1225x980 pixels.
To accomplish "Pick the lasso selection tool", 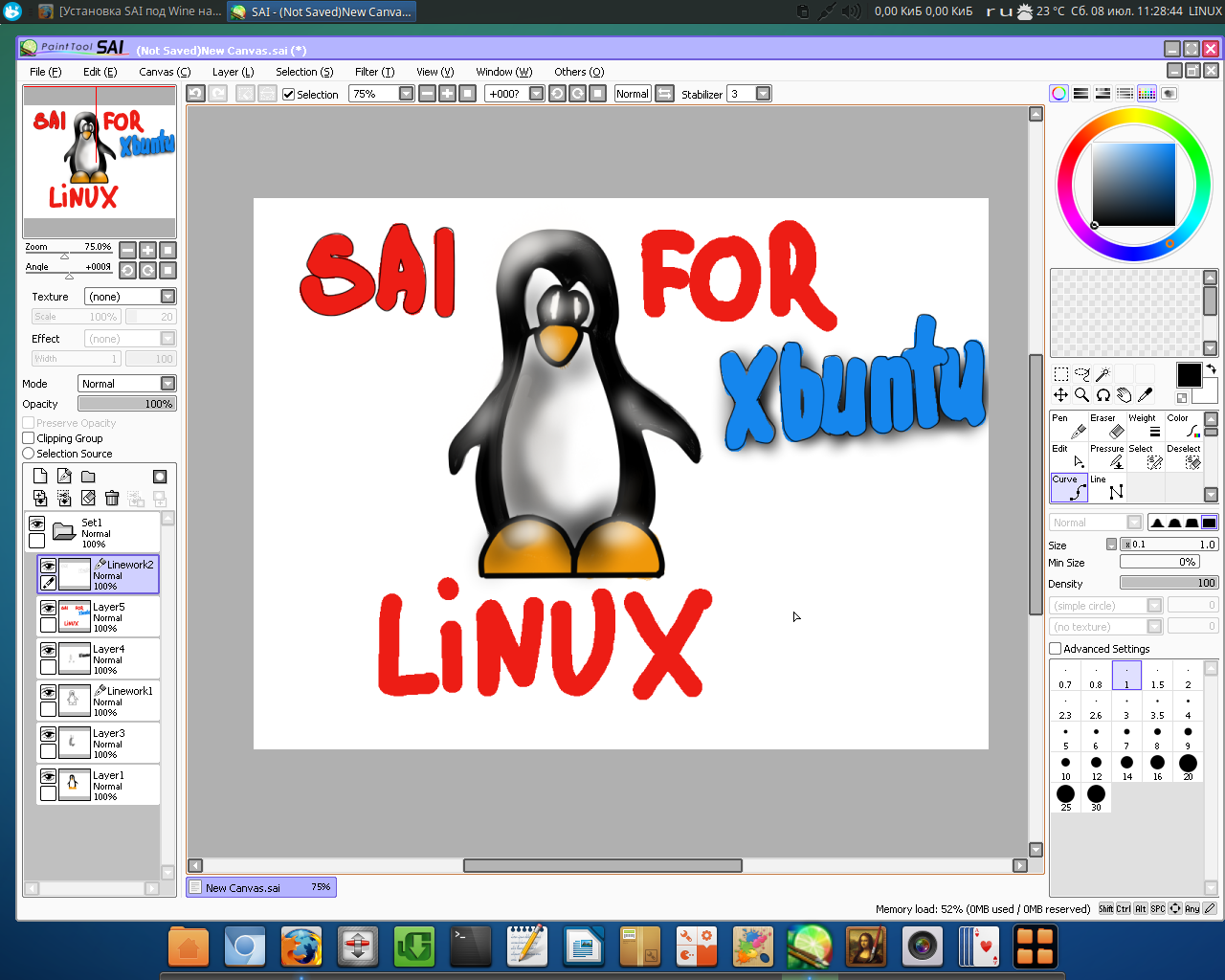I will click(x=1081, y=374).
